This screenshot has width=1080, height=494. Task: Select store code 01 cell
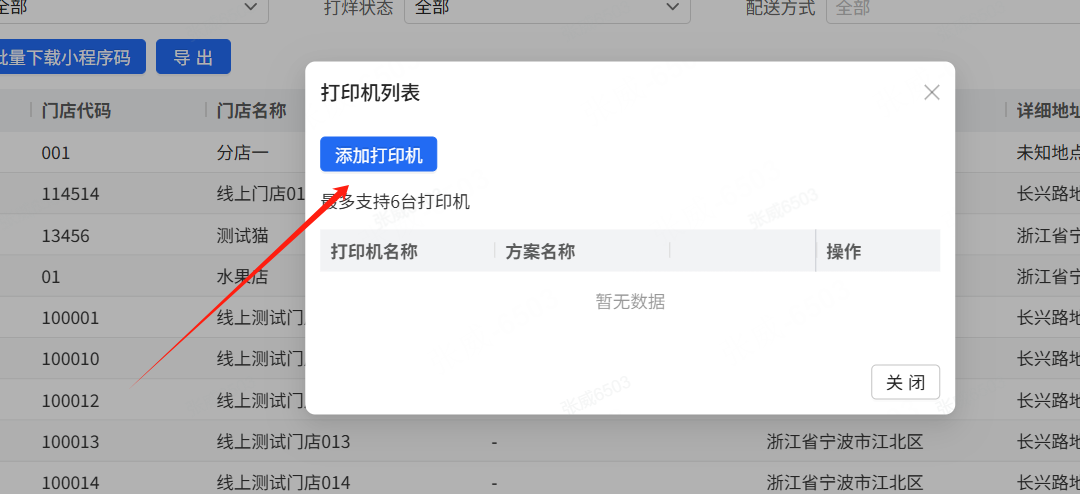pyautogui.click(x=51, y=277)
